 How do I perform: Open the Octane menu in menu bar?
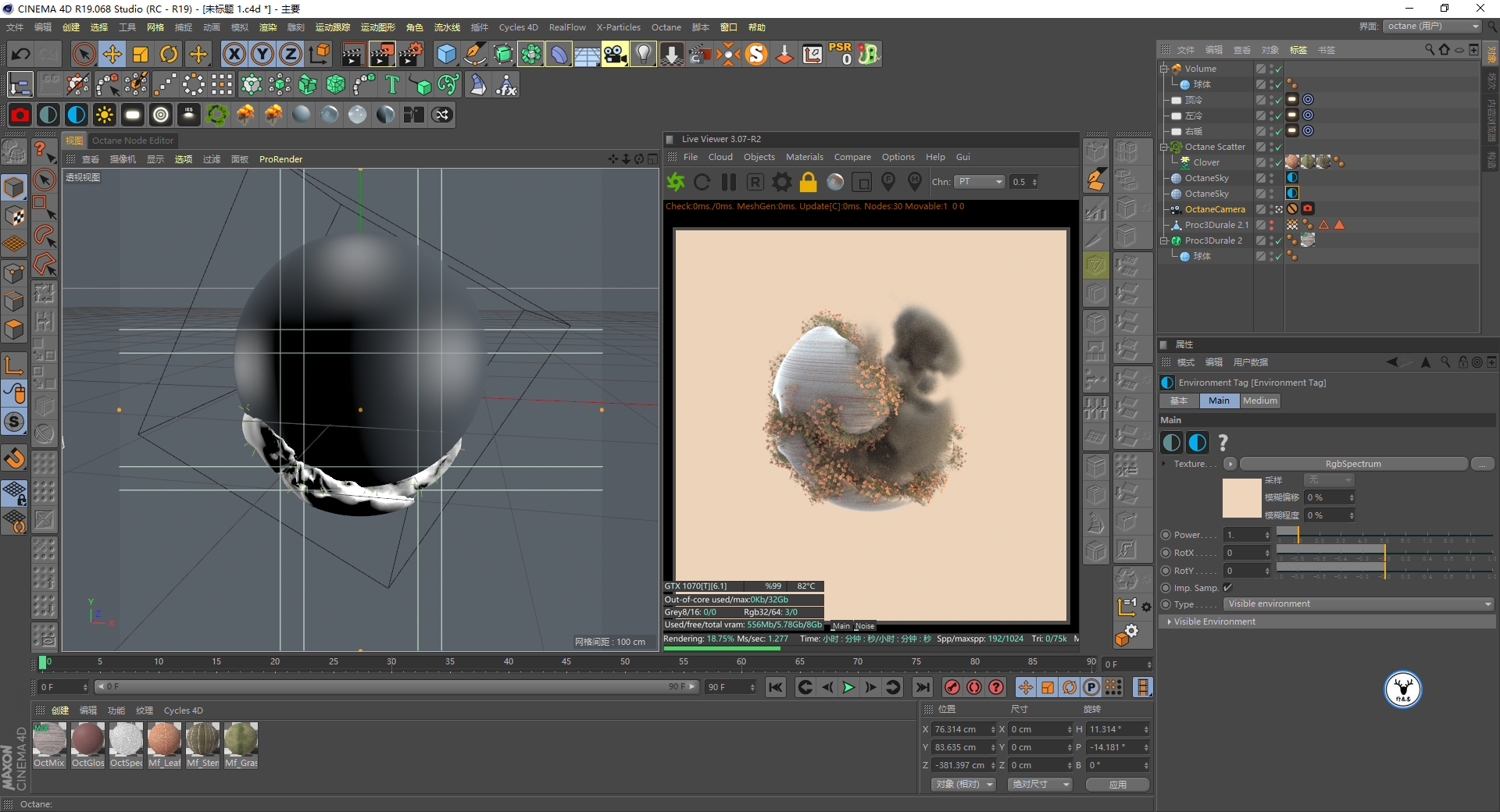(666, 27)
